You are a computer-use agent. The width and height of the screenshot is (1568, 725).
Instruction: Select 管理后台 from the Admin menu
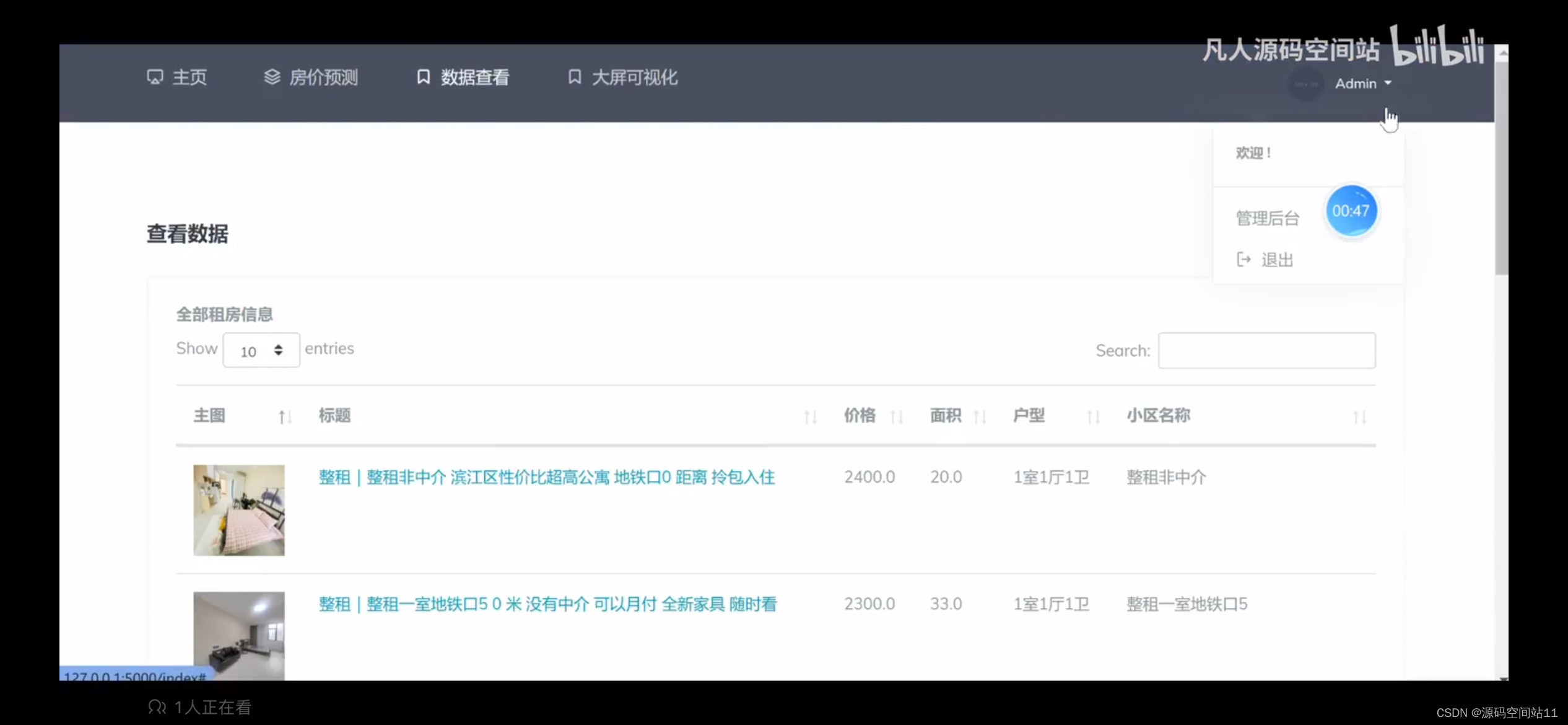pos(1267,218)
